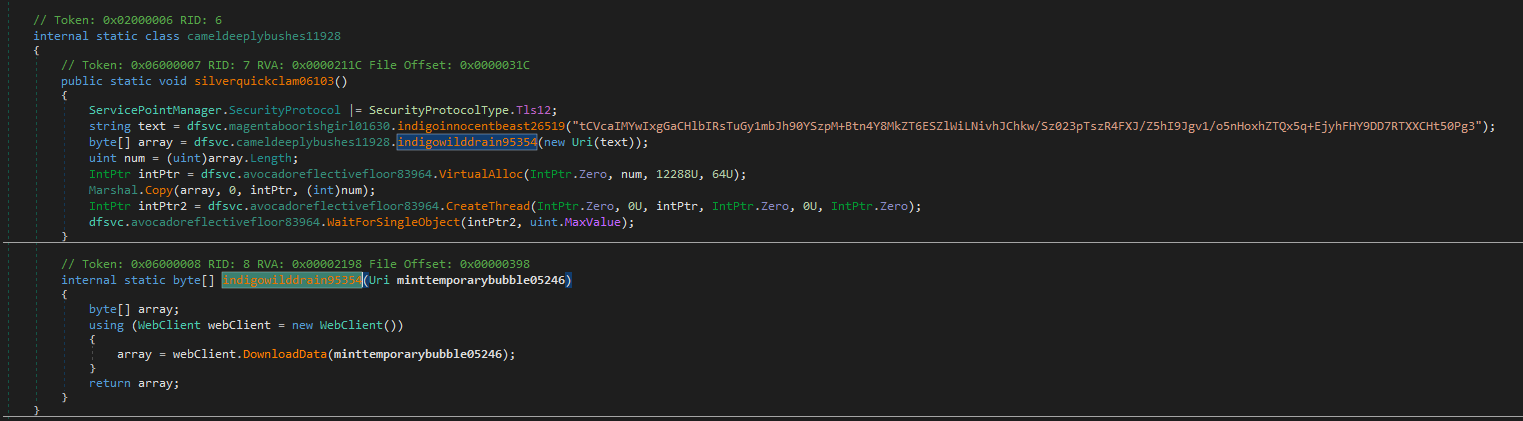
Task: Click File Offset value 0x0000031C
Action: coord(494,65)
